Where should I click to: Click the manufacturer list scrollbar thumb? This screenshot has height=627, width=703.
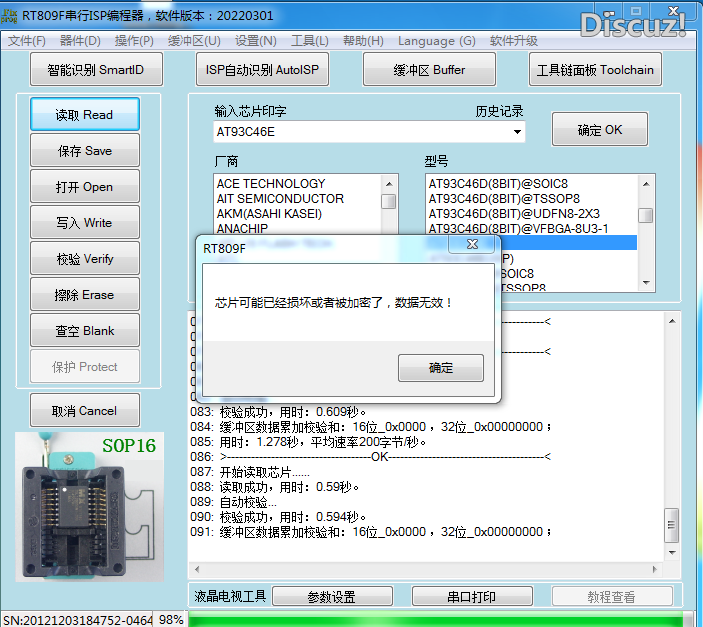pyautogui.click(x=389, y=201)
